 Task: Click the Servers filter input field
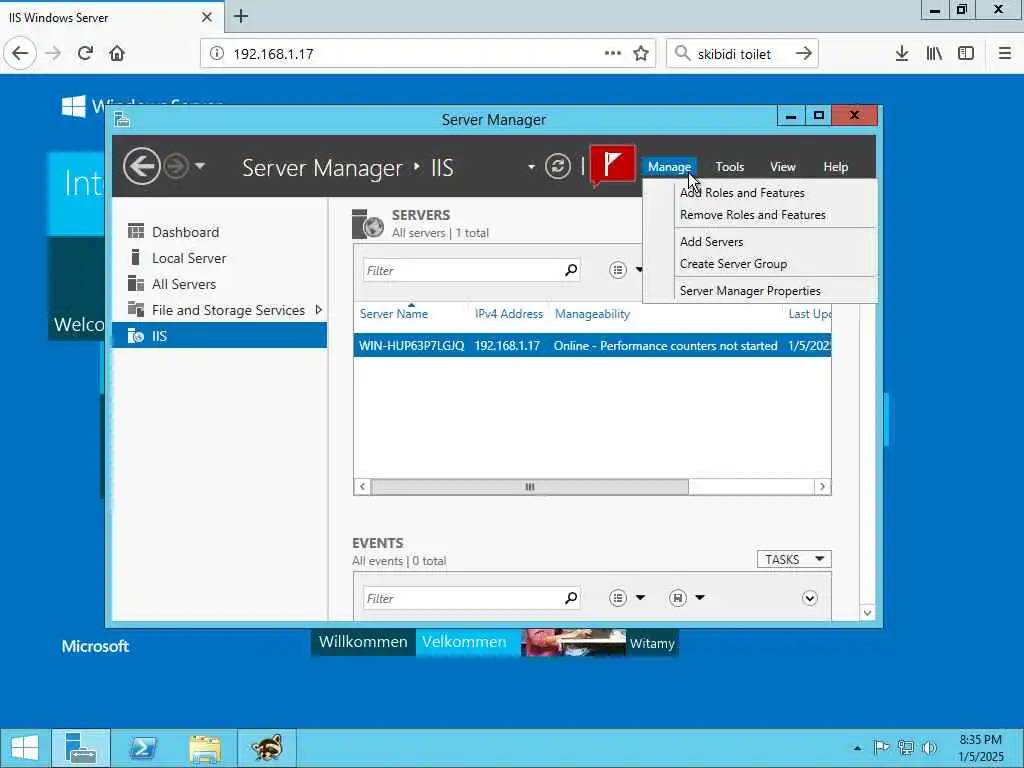tap(462, 270)
